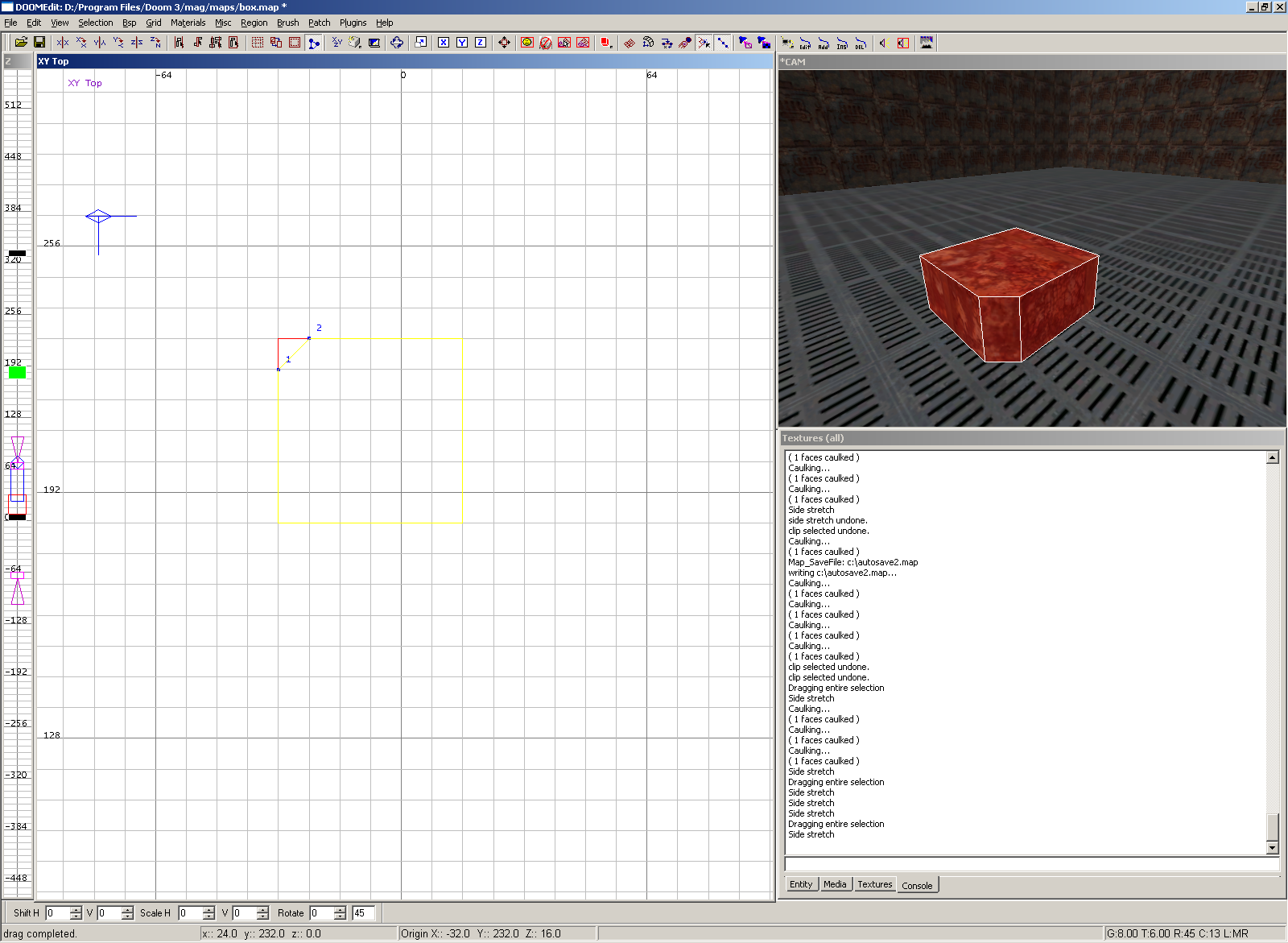Open the Plugins menu
1288x943 pixels.
353,23
